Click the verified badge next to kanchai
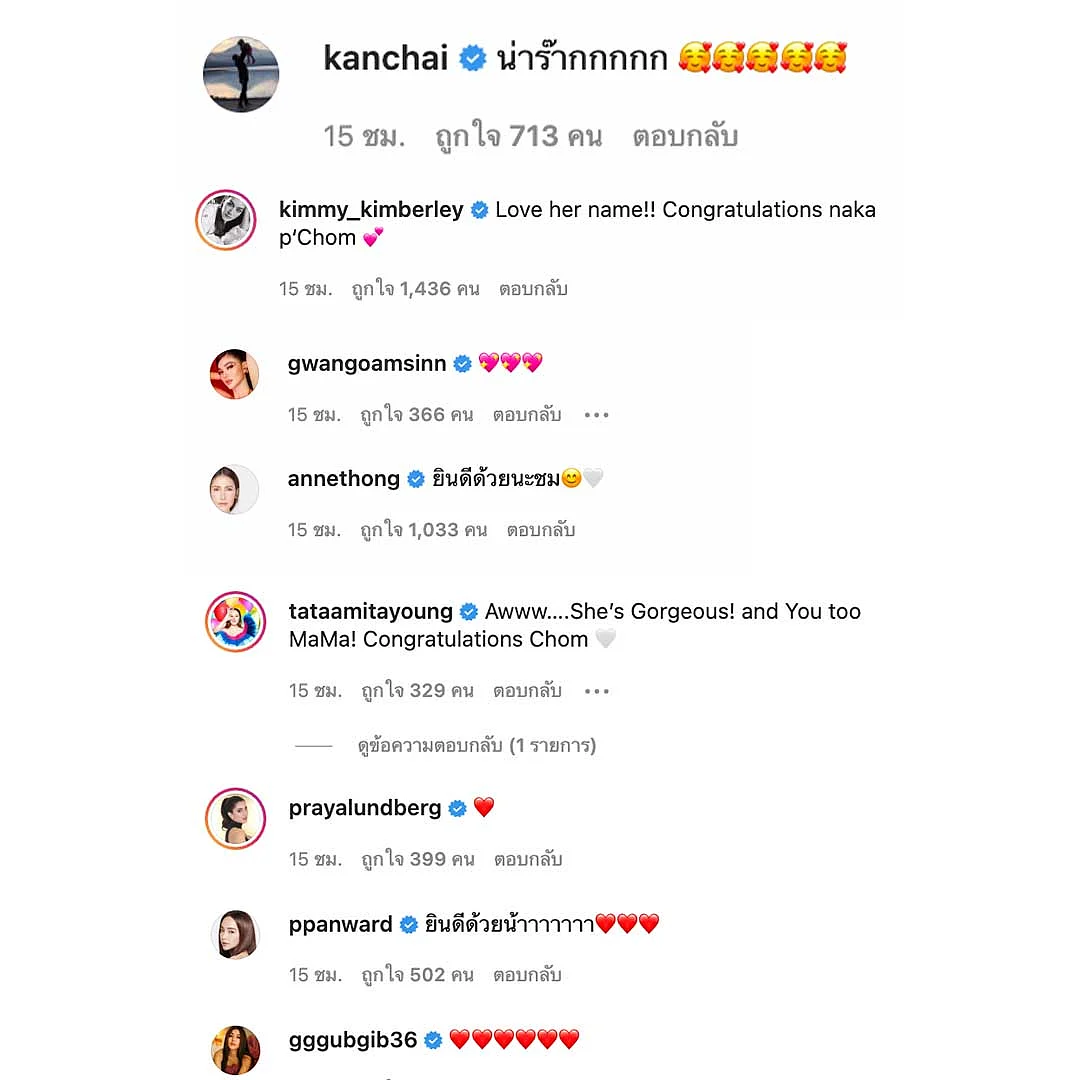 [472, 58]
